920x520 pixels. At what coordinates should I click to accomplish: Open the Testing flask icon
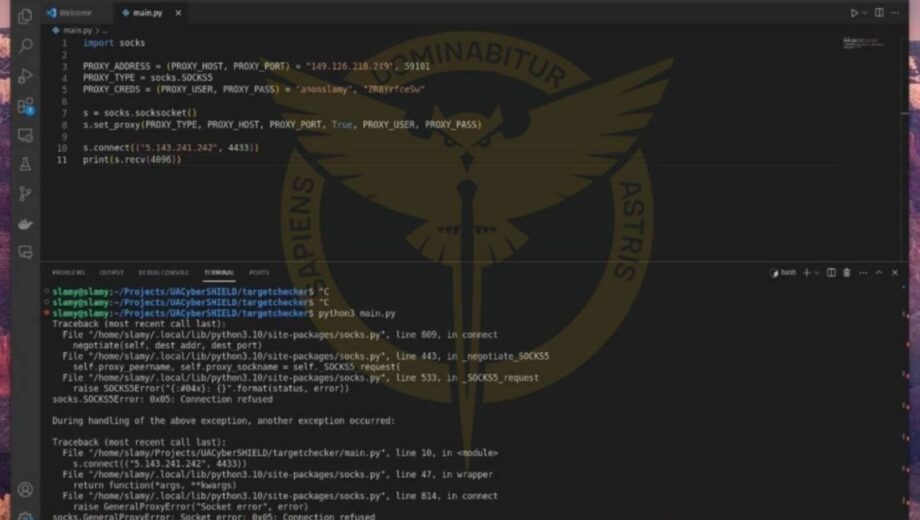pos(25,164)
